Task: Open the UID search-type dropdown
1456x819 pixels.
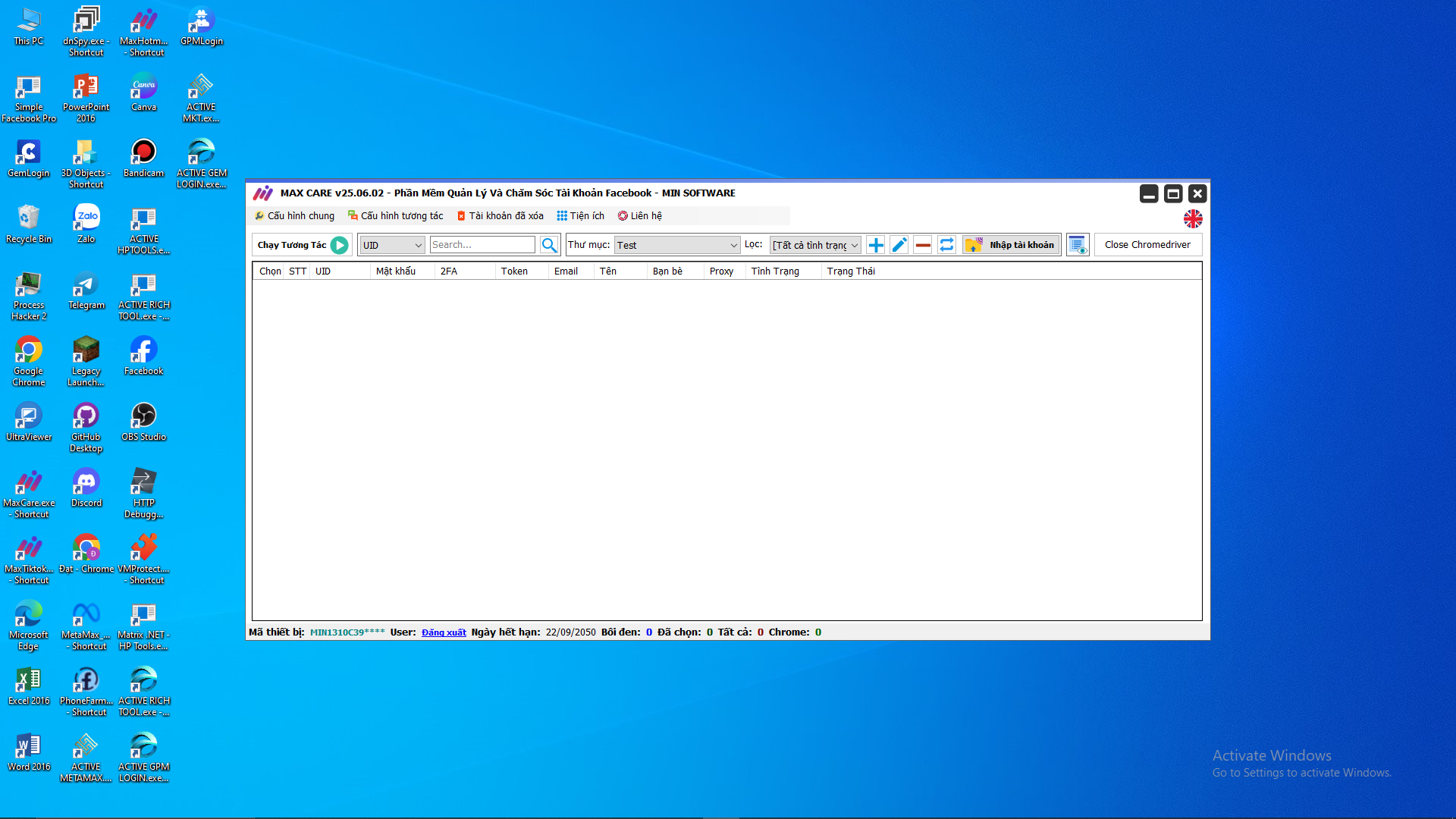Action: (x=392, y=245)
